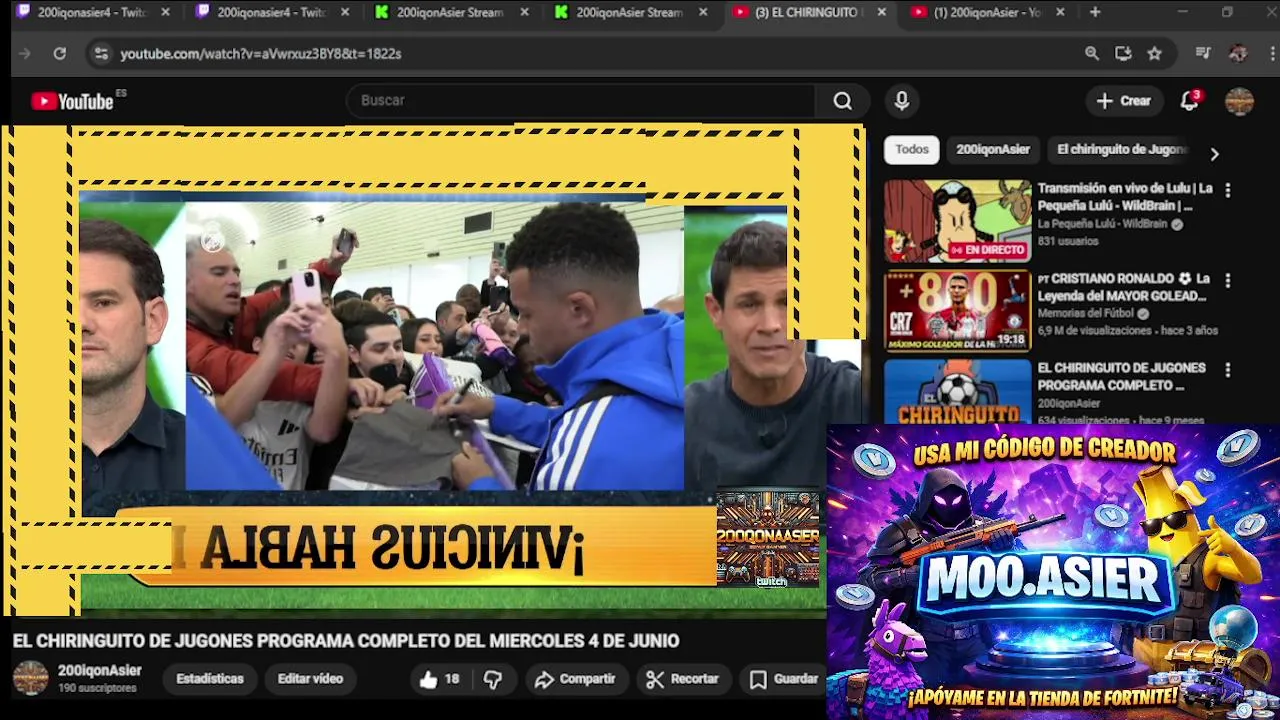Start voice search with microphone icon
Screen dimensions: 1280x720
902,101
